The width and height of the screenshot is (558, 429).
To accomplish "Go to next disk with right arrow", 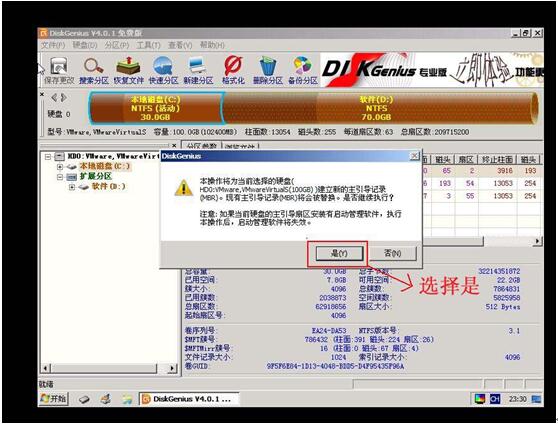I will (x=63, y=97).
